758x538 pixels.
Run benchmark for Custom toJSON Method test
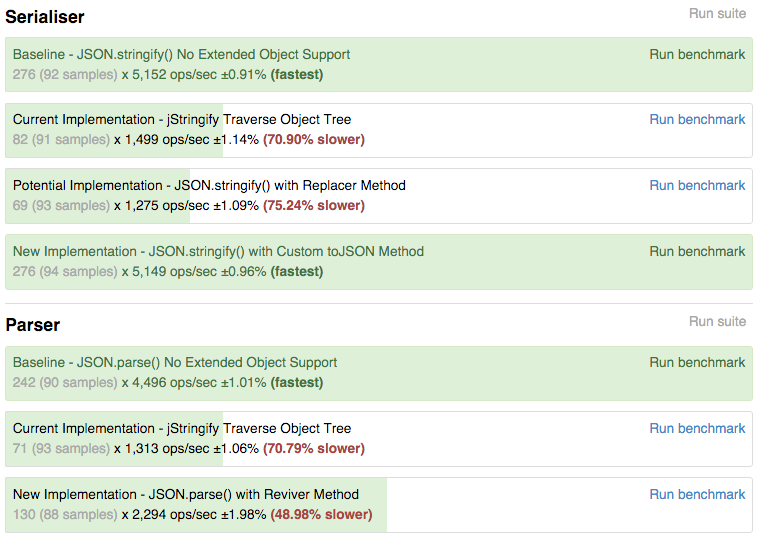697,251
